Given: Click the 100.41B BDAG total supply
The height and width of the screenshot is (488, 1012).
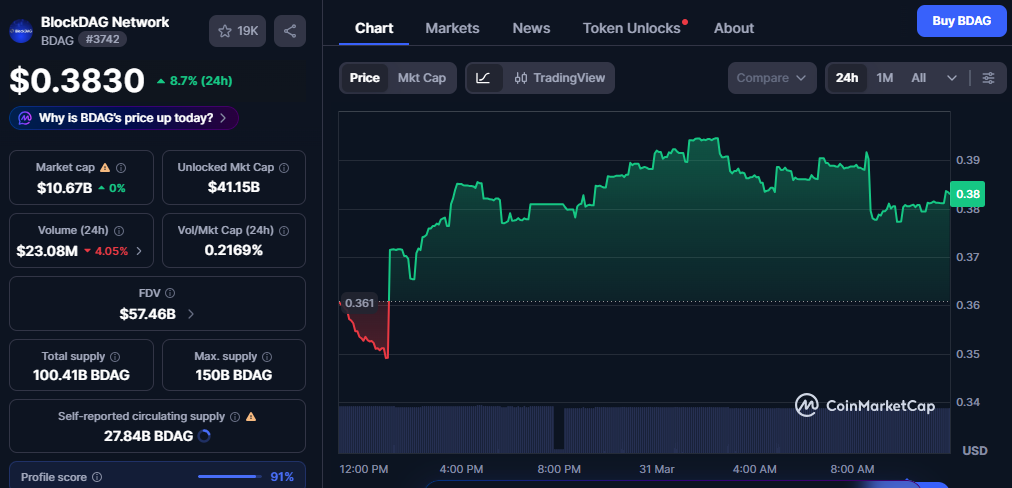Looking at the screenshot, I should (x=81, y=375).
